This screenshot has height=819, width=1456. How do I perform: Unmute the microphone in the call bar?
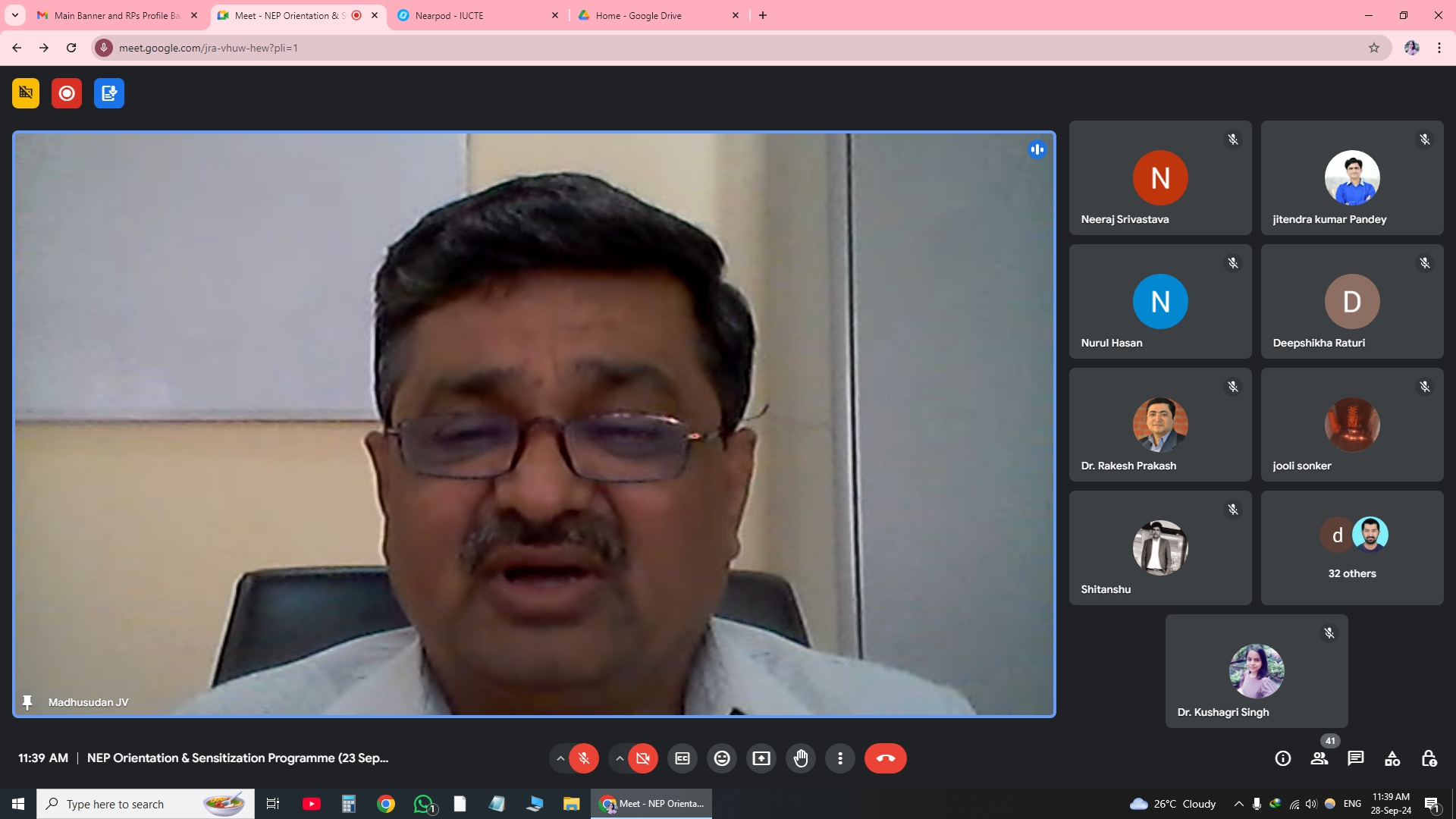coord(584,758)
